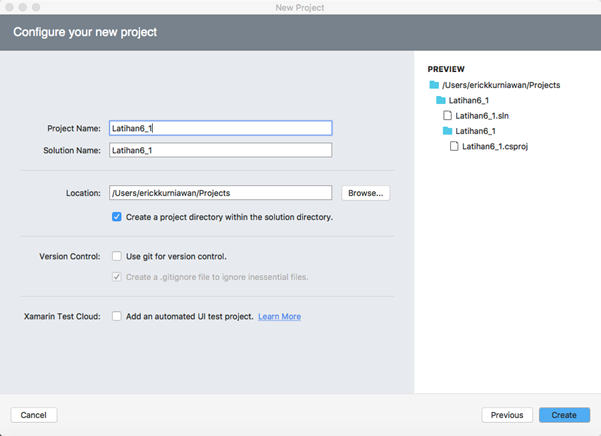Image resolution: width=601 pixels, height=436 pixels.
Task: Enable Use git for version control
Action: pos(117,256)
